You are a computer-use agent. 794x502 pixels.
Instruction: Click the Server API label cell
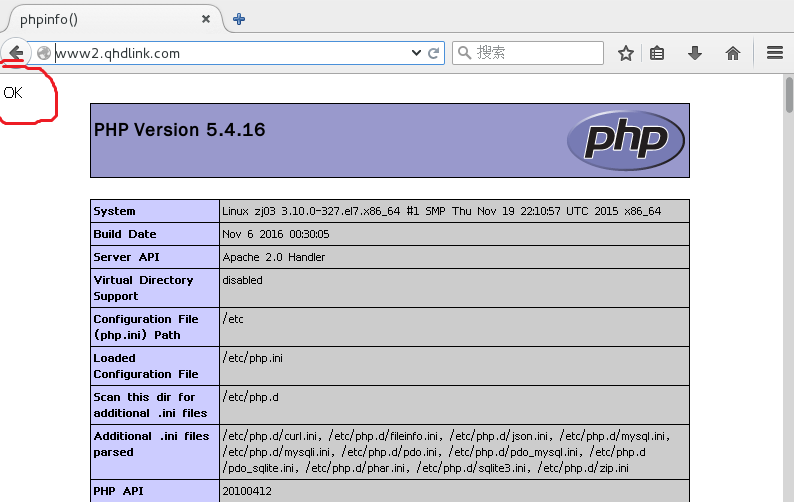point(154,257)
